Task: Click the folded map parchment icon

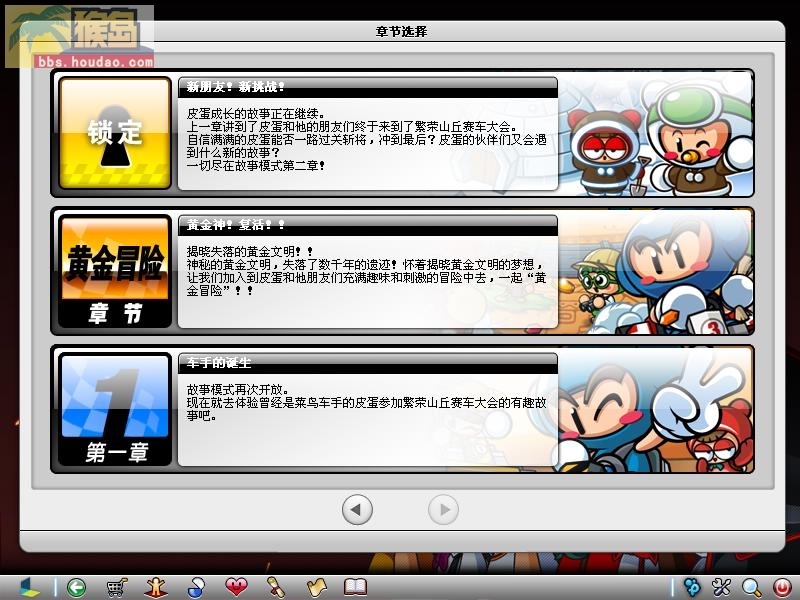Action: click(316, 587)
